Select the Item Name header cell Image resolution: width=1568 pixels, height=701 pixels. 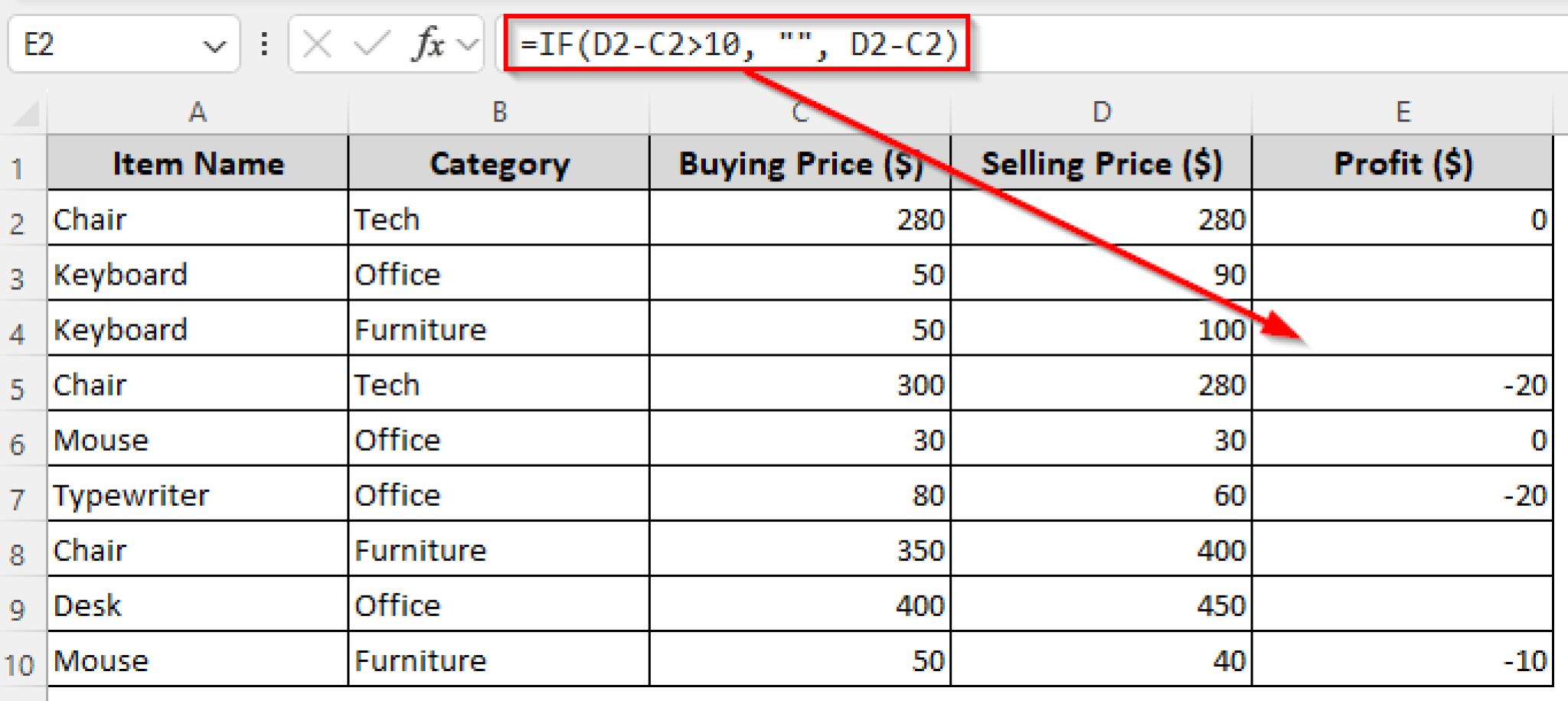pyautogui.click(x=198, y=163)
